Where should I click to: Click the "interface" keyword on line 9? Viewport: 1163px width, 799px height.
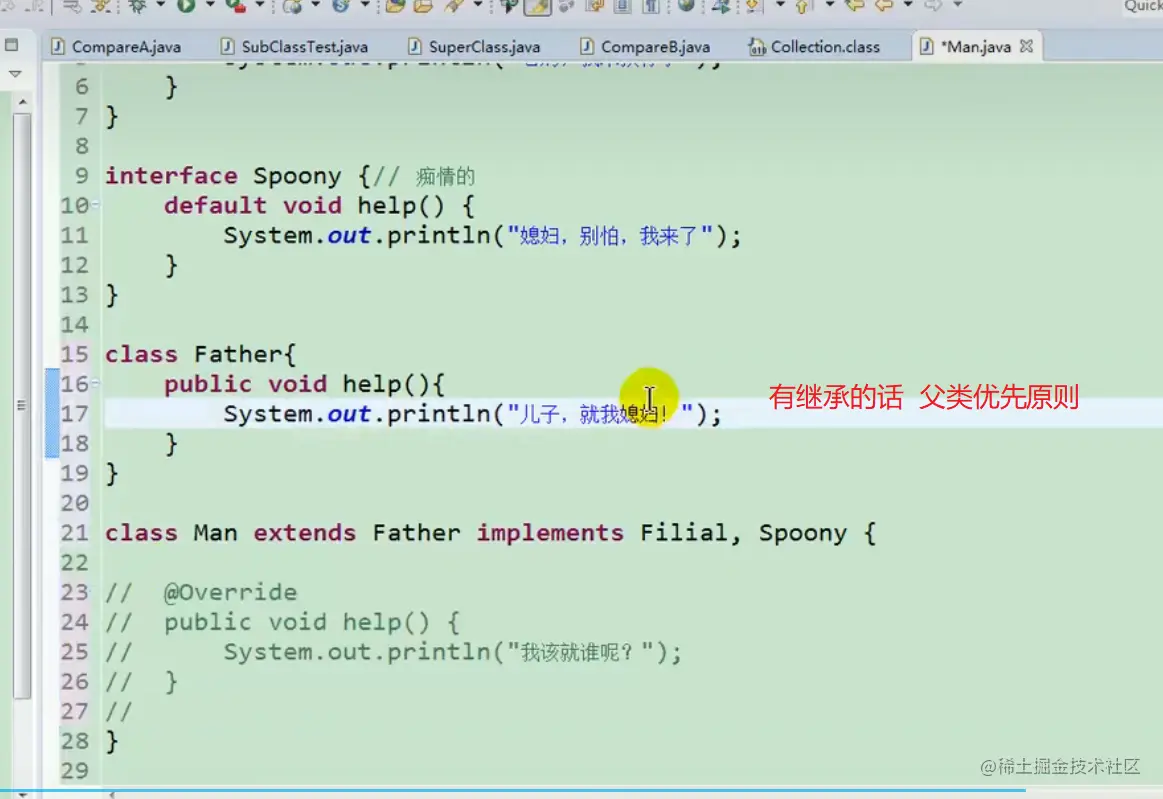171,176
